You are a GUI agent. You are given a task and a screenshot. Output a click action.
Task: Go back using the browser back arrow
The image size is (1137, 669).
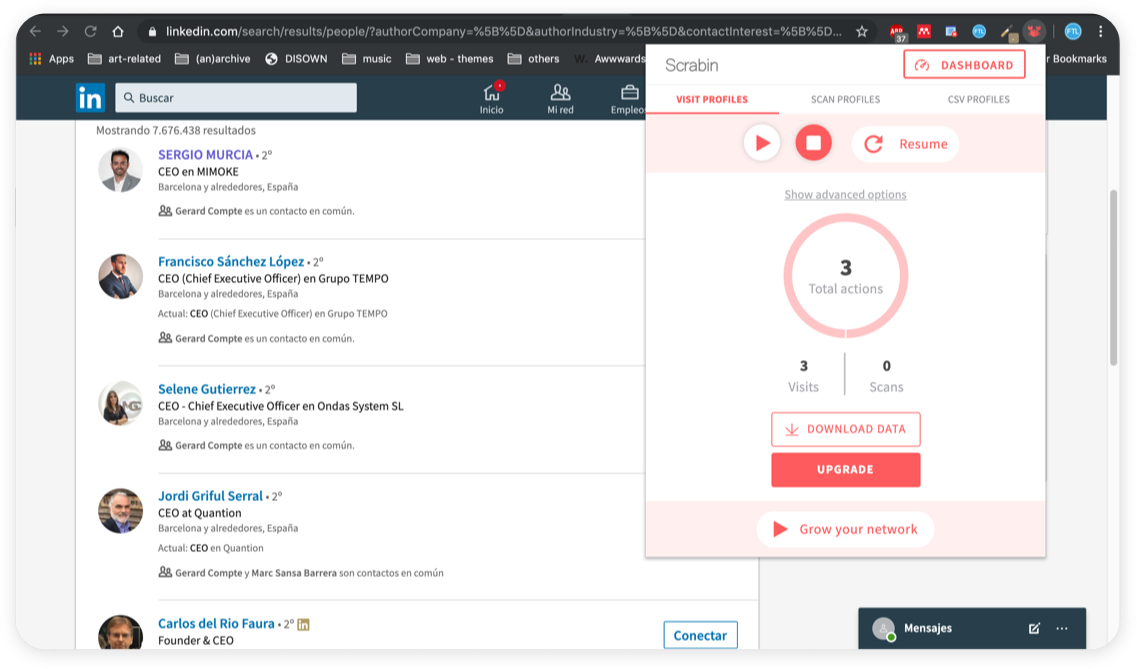[x=35, y=31]
